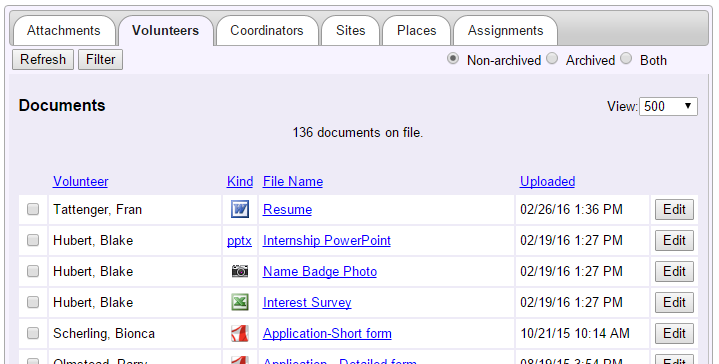
Task: Click the upload date 02/26/16 1:36 PM
Action: click(x=571, y=210)
